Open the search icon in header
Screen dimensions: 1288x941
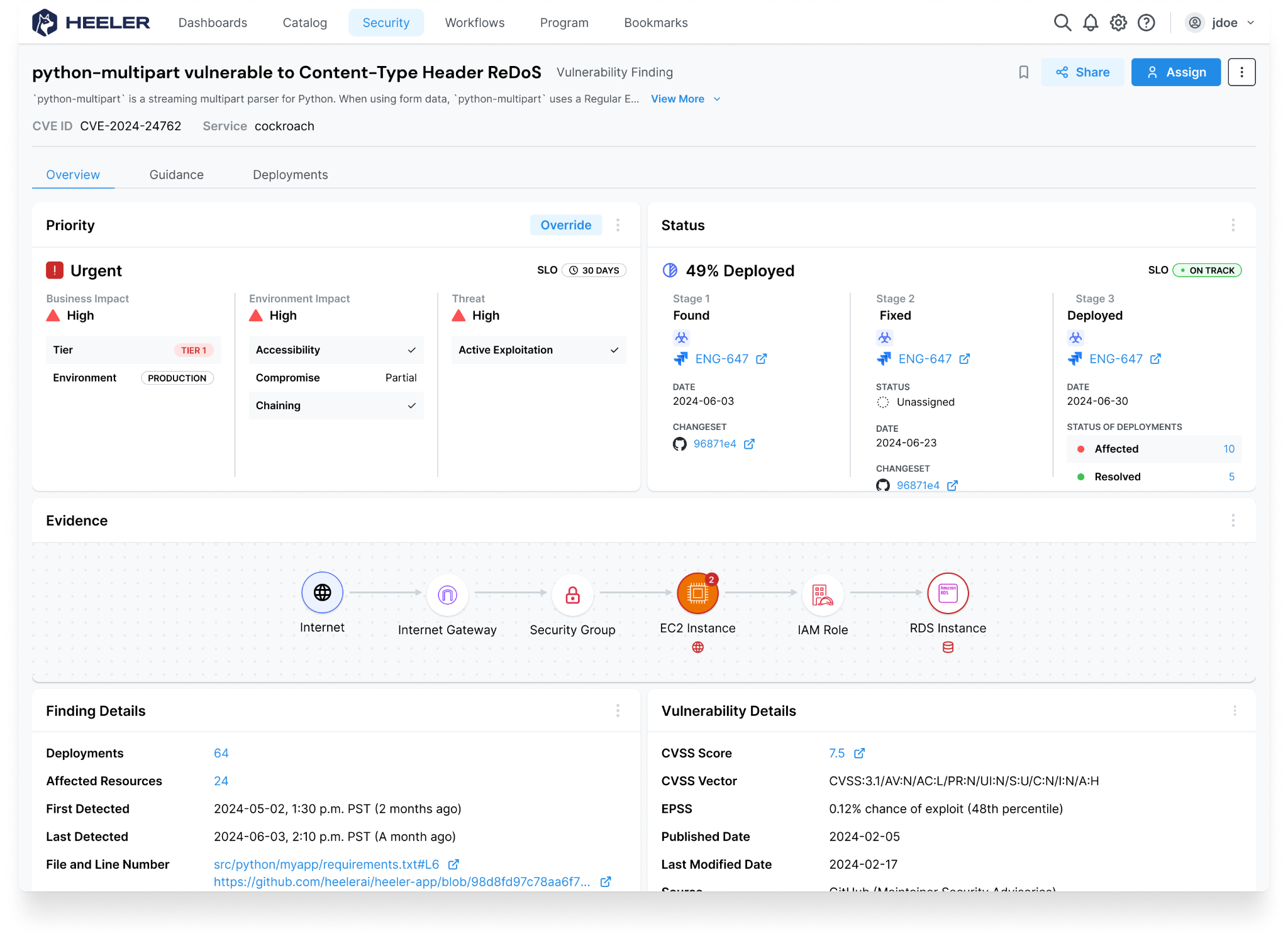tap(1062, 23)
